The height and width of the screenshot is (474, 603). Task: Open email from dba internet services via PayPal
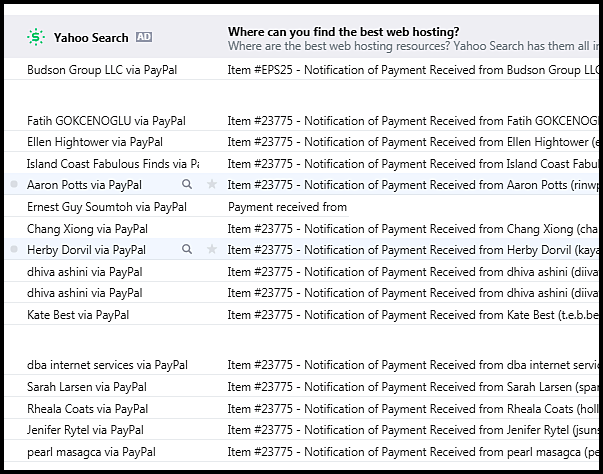(107, 365)
